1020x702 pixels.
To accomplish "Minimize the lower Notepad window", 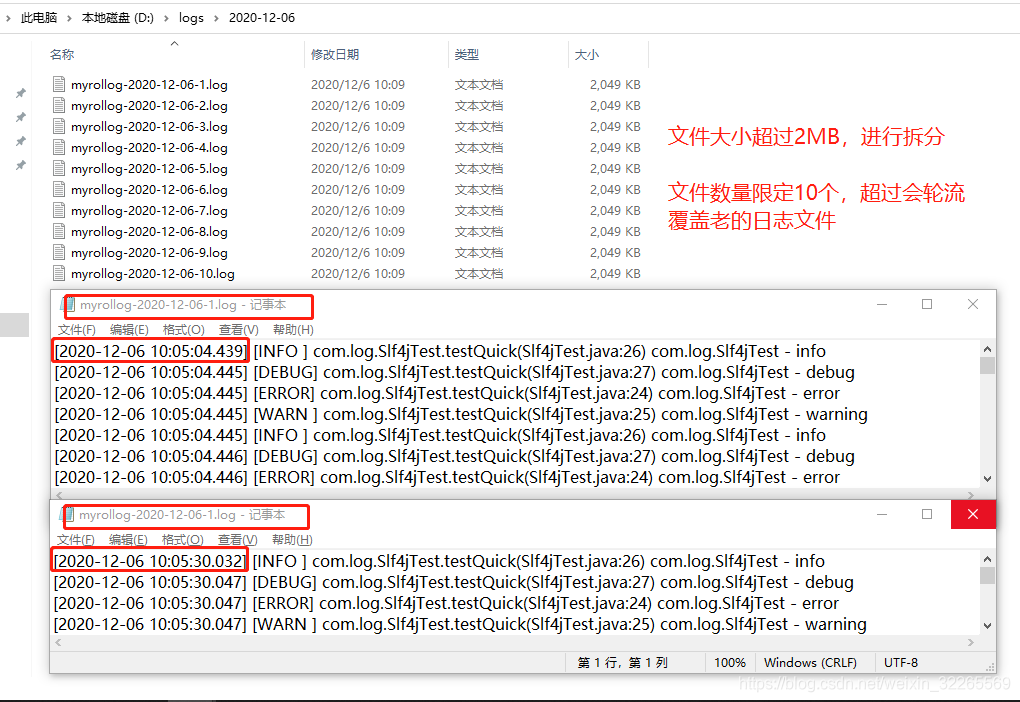I will [882, 515].
